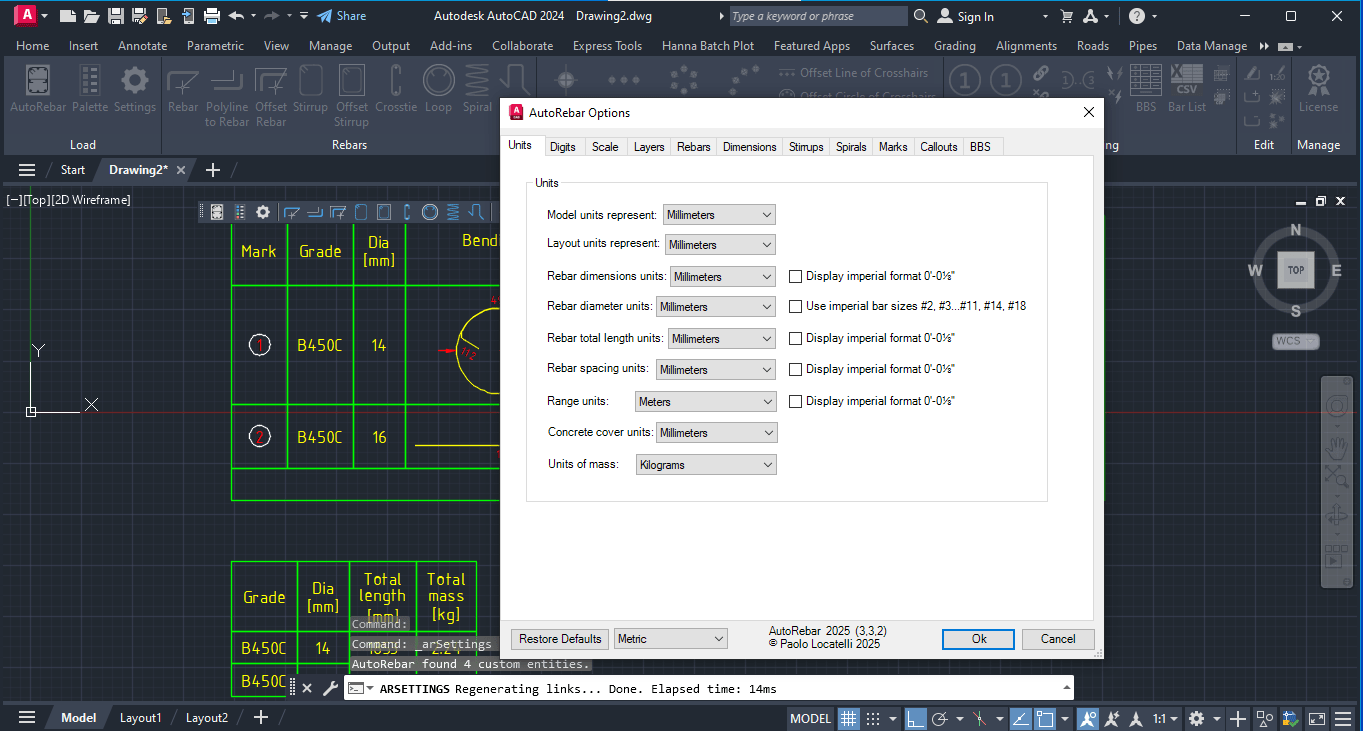
Task: Switch to the Stirrups tab
Action: point(806,147)
